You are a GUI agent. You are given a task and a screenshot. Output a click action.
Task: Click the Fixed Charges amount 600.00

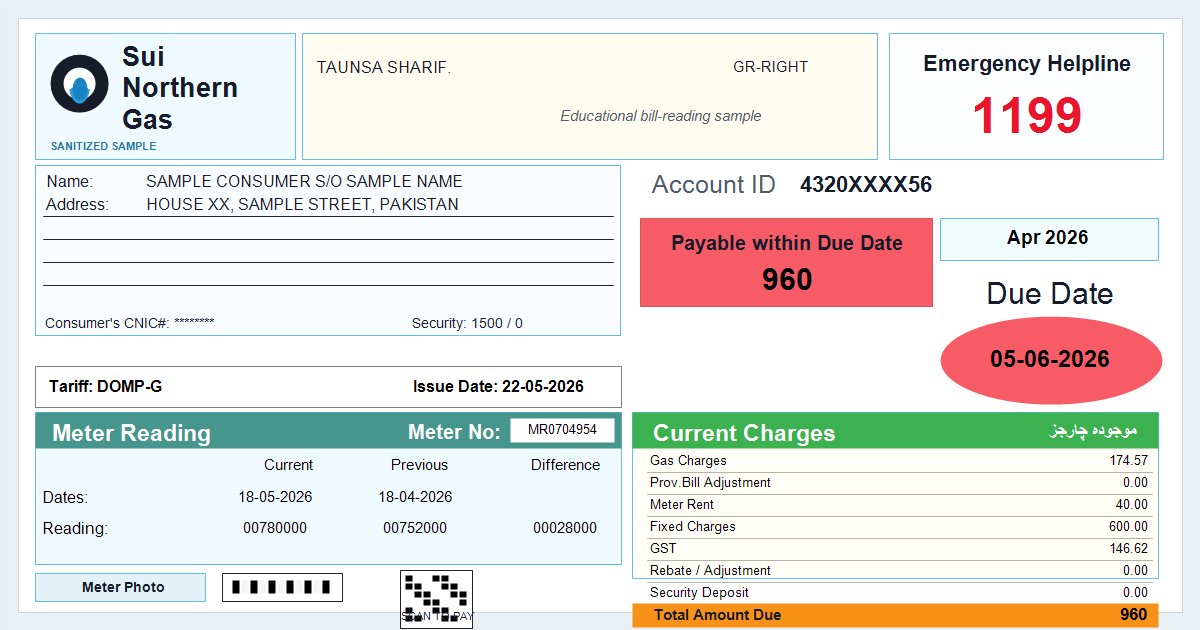tap(1128, 527)
